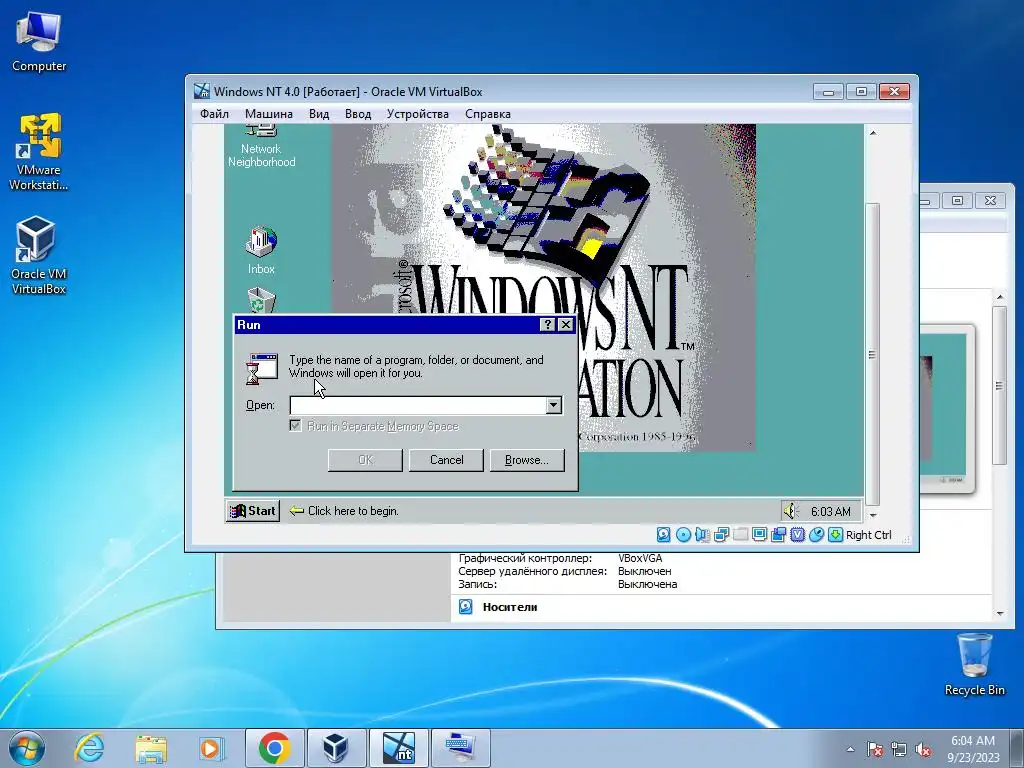
Task: Click the Right Ctrl host key label
Action: point(869,535)
